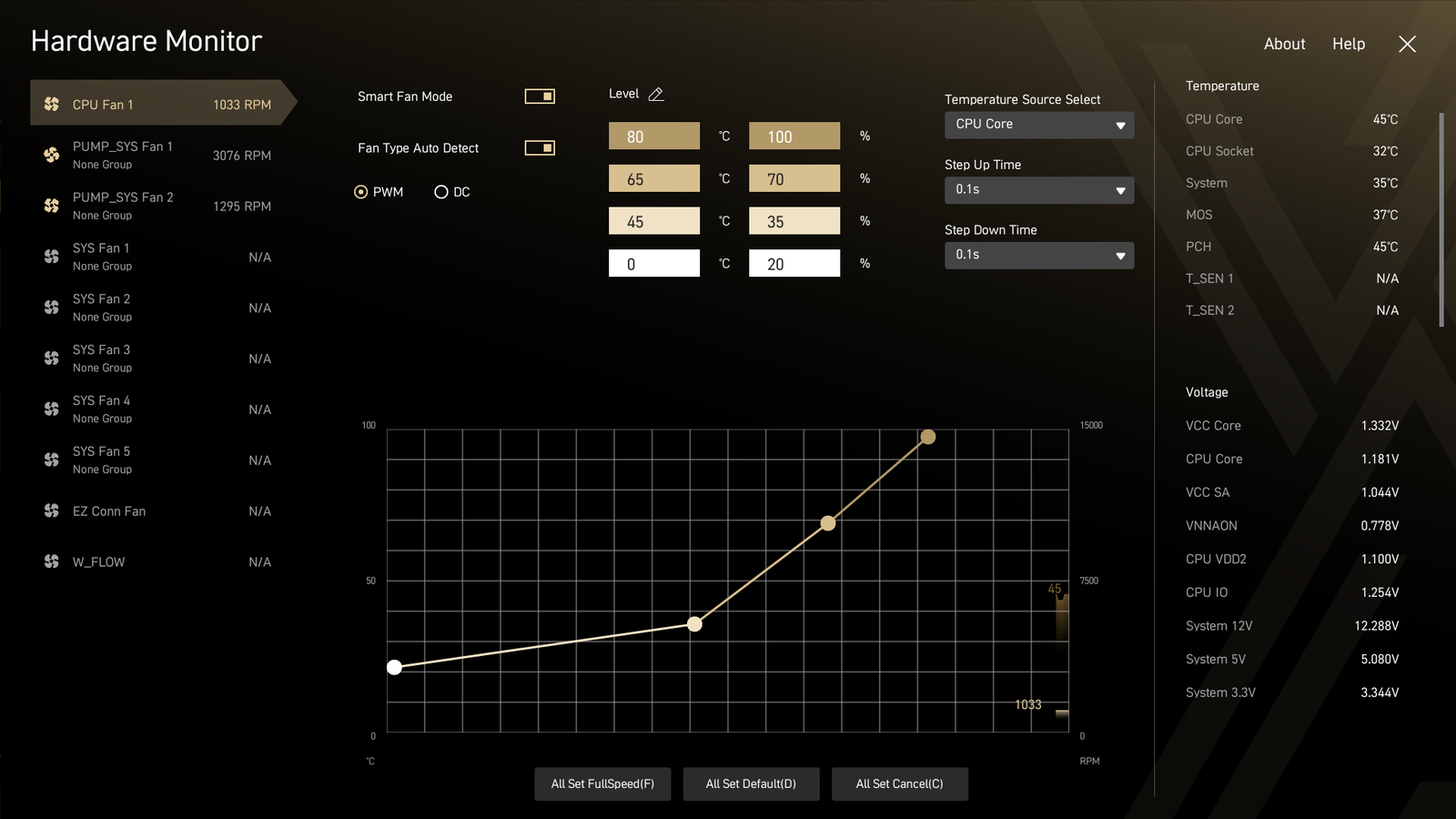The width and height of the screenshot is (1456, 819).
Task: Select the DC radio button
Action: coord(441,192)
